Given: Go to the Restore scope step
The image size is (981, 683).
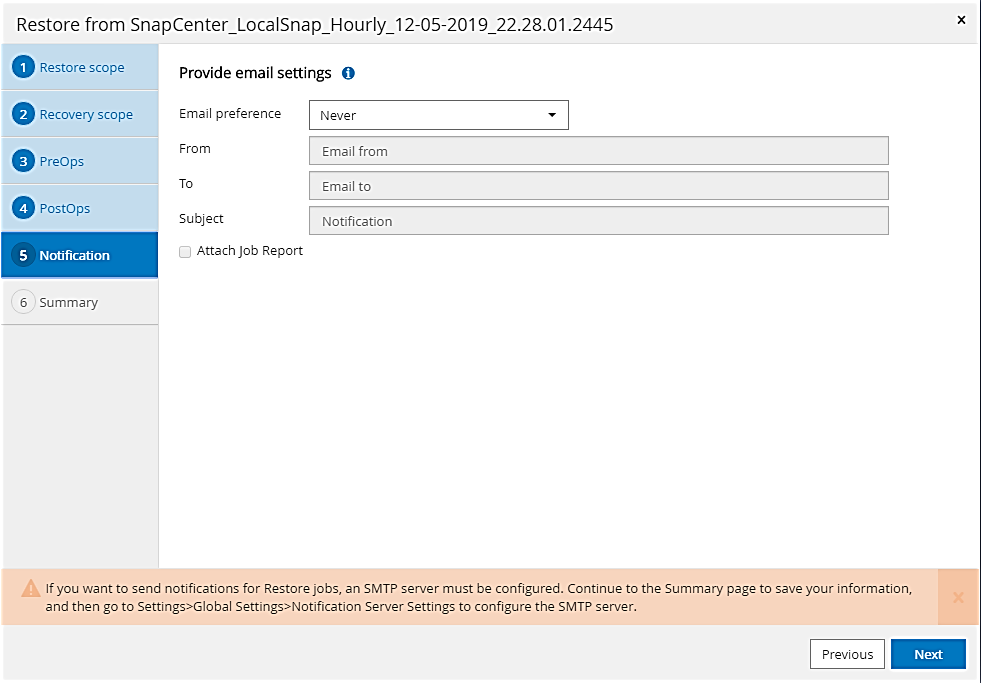Looking at the screenshot, I should coord(82,68).
